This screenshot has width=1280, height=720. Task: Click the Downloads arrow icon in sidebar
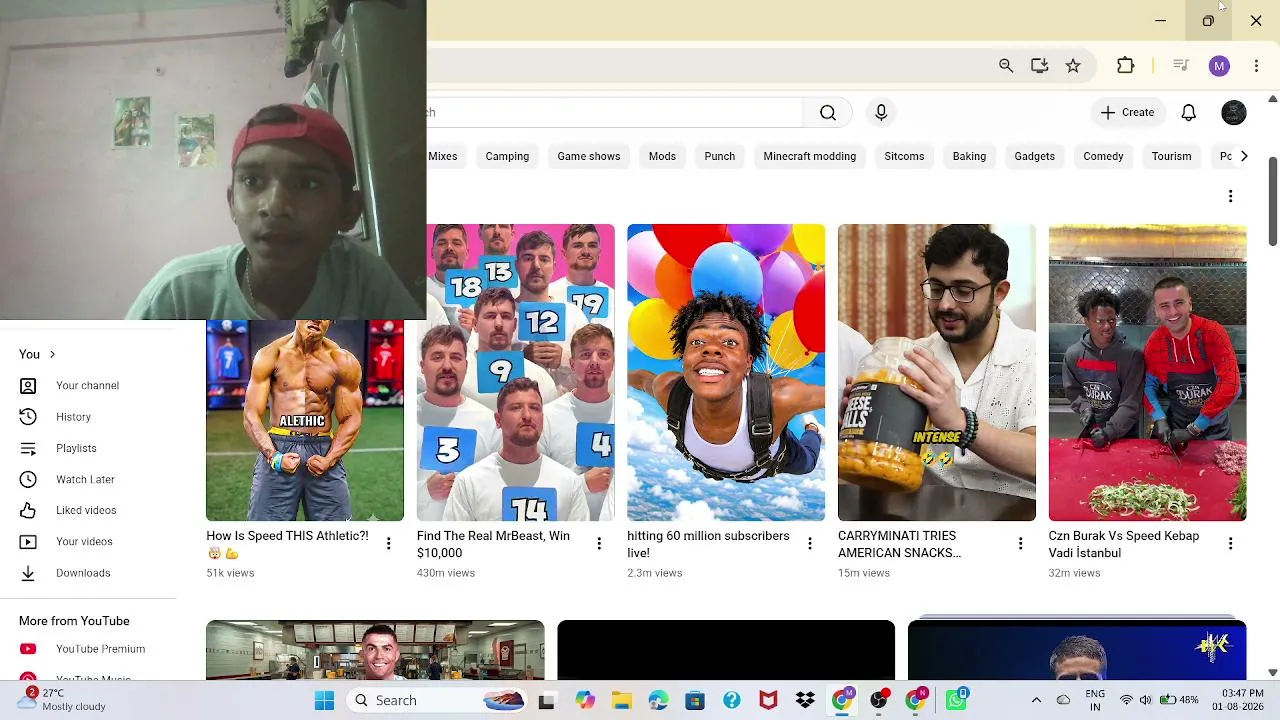[28, 573]
